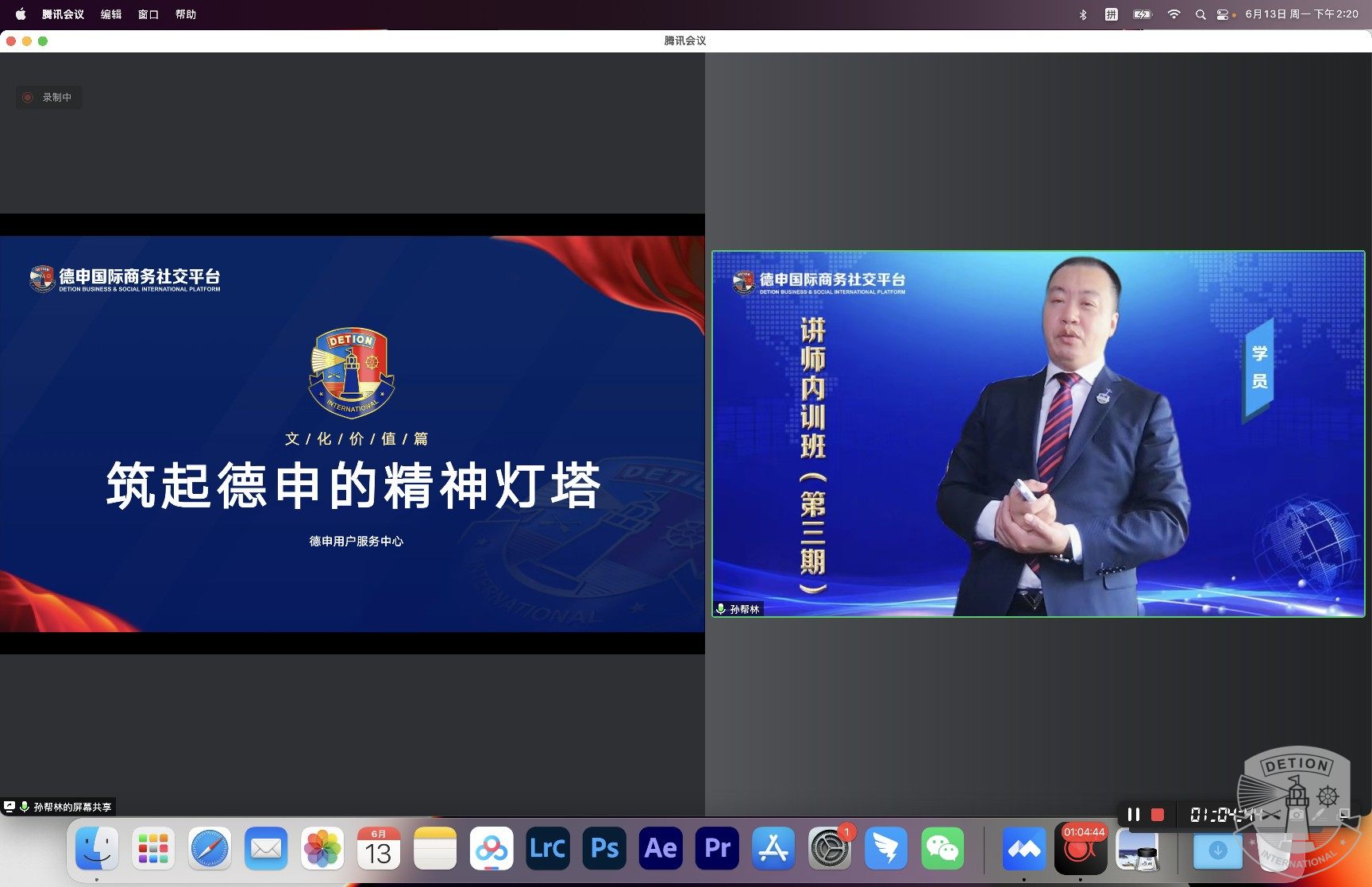The width and height of the screenshot is (1372, 887).
Task: Click the date and time in the menu bar
Action: click(1301, 14)
